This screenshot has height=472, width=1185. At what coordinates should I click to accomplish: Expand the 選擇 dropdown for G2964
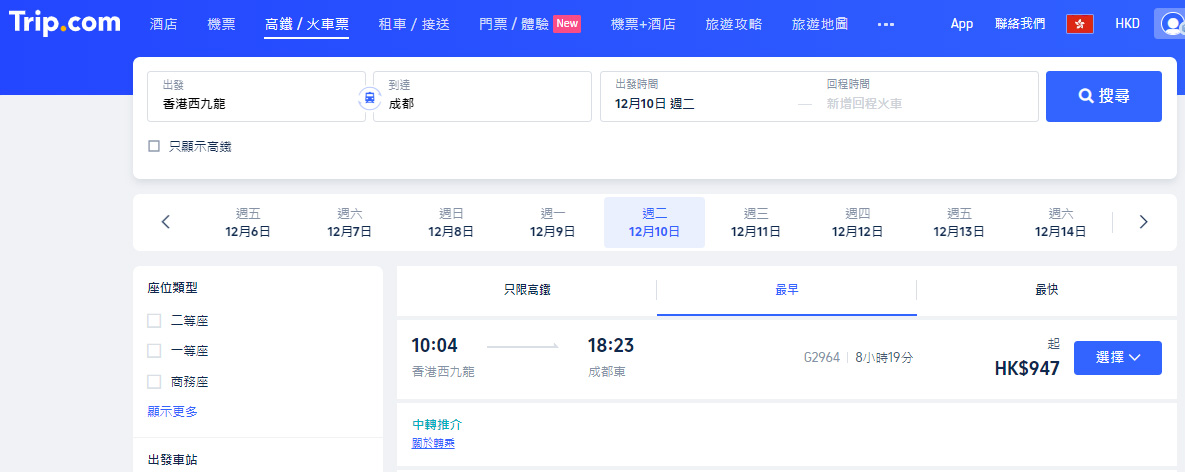(x=1117, y=358)
